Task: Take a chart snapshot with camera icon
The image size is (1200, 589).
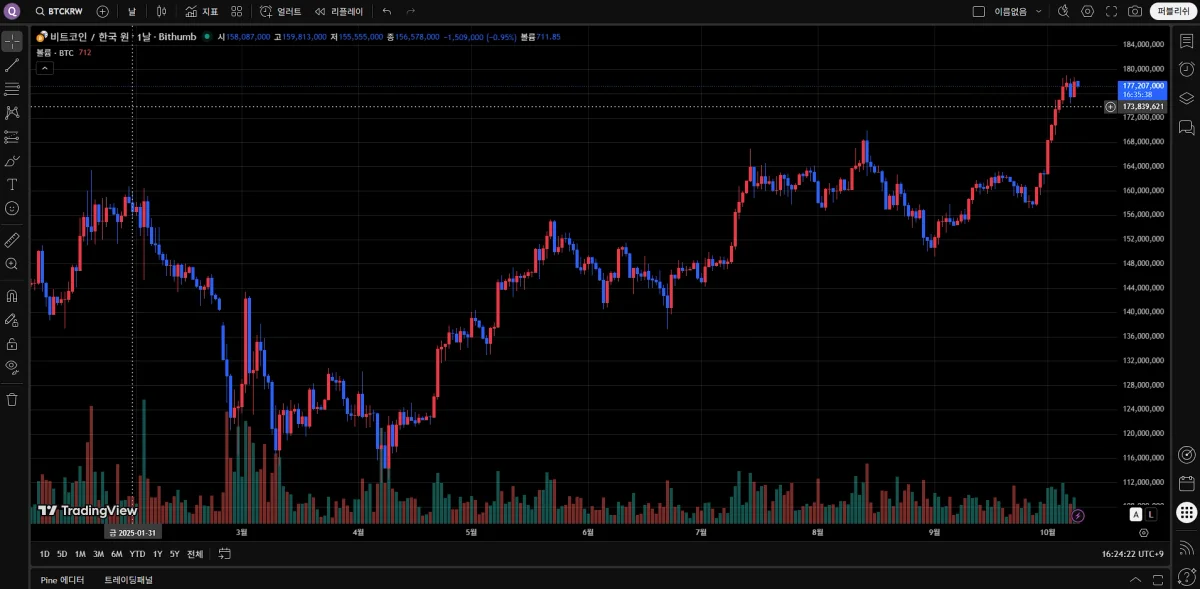Action: point(1135,11)
